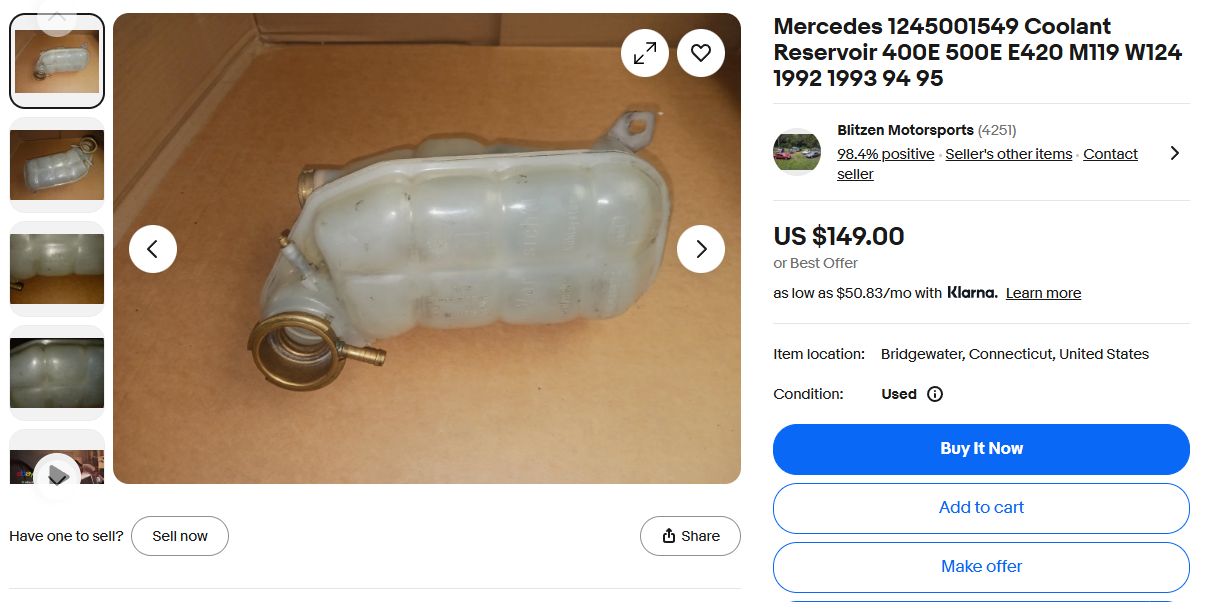Select the second reservoir thumbnail
This screenshot has height=602, width=1207.
pyautogui.click(x=57, y=165)
